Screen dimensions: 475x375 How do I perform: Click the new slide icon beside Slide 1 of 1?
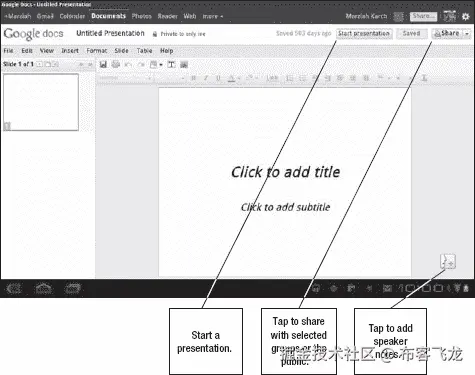(x=39, y=64)
